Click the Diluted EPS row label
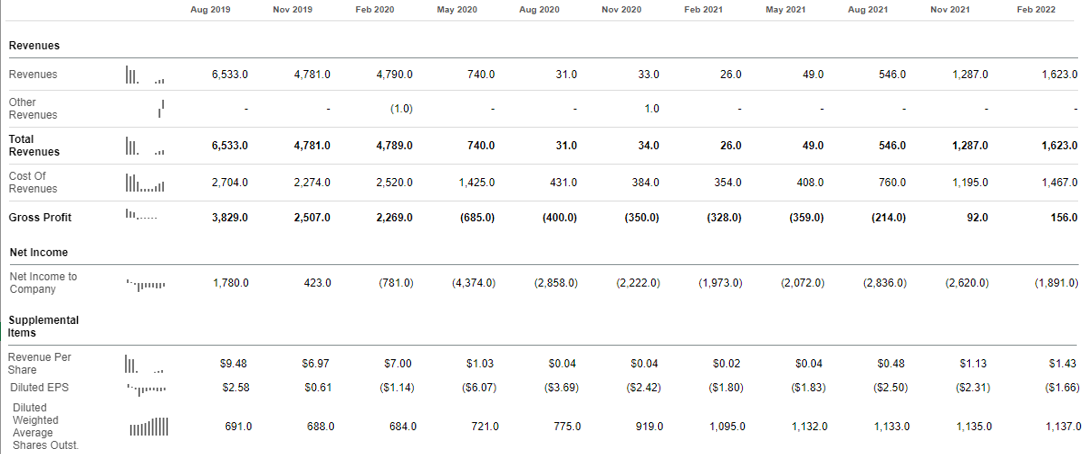This screenshot has height=454, width=1091. click(34, 387)
